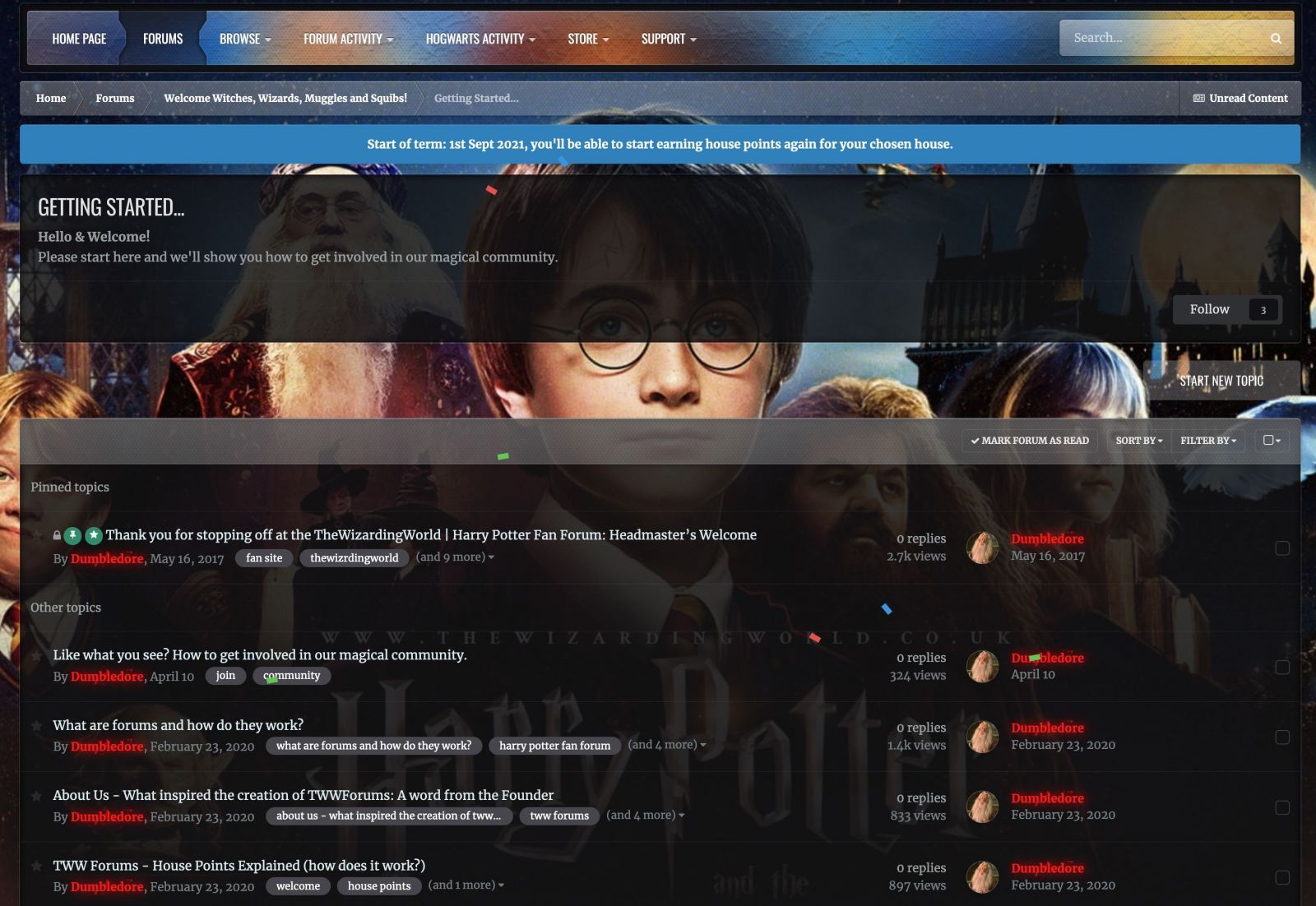1316x906 pixels.
Task: Open Dumbledore's avatar in 'House Points Explained' row
Action: 982,876
